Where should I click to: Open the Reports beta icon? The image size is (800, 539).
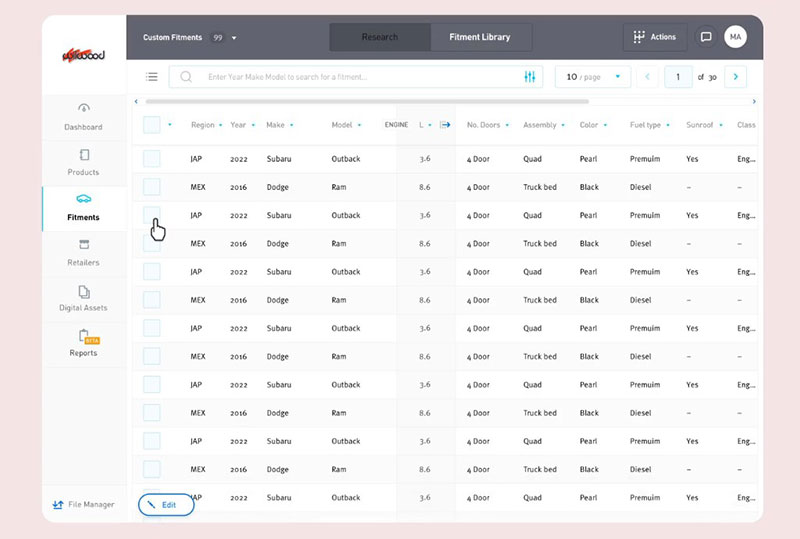pyautogui.click(x=89, y=337)
